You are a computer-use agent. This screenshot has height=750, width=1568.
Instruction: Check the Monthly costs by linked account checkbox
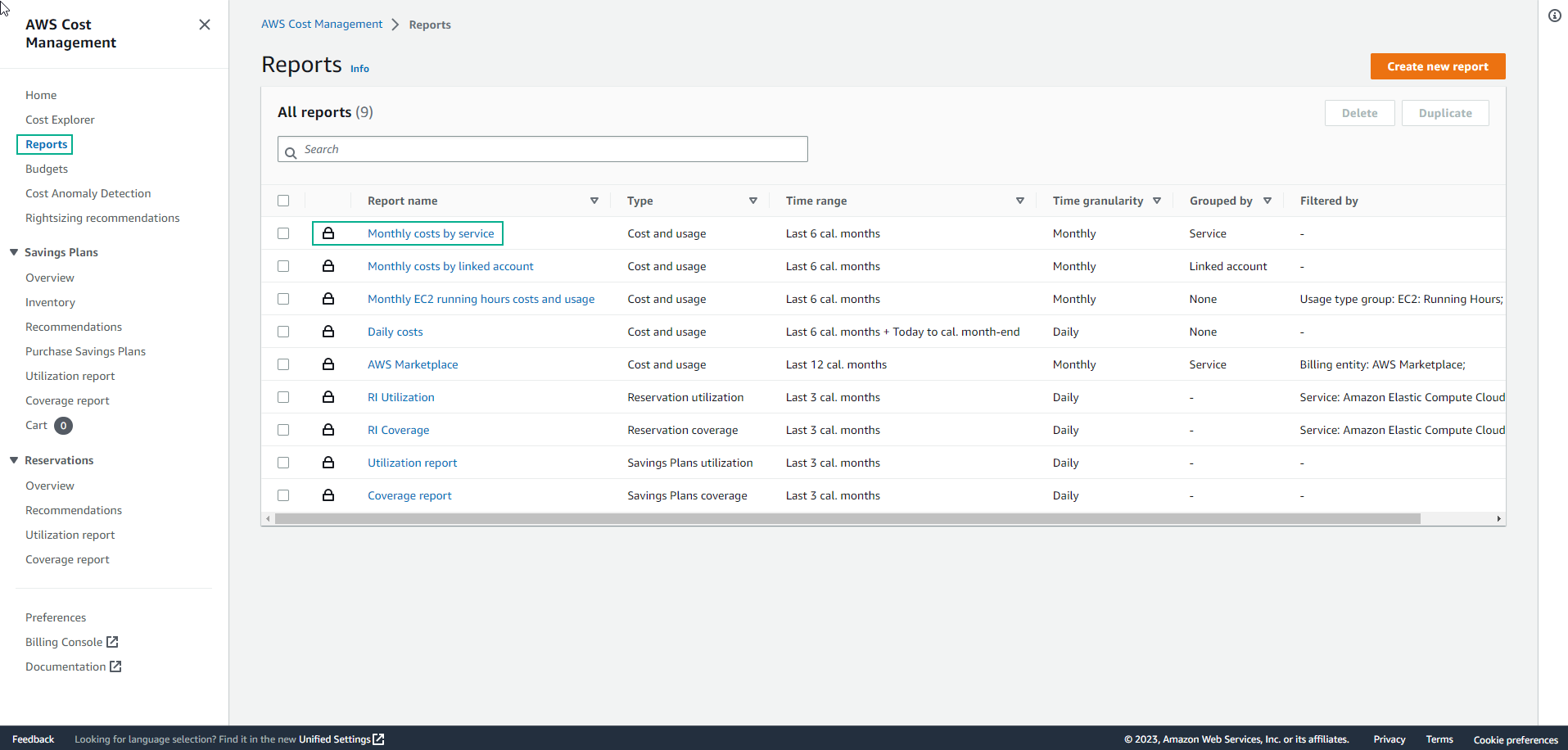point(283,266)
